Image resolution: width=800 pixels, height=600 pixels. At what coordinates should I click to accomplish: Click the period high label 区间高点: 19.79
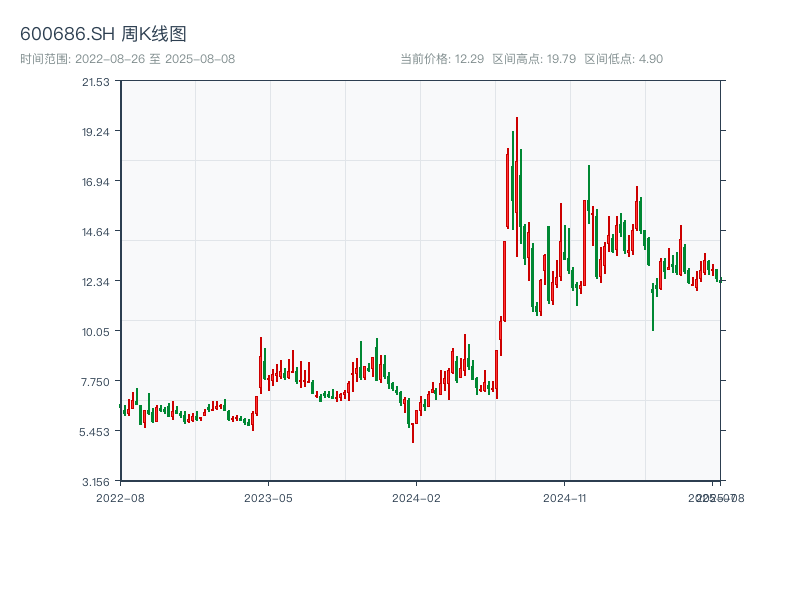click(534, 59)
